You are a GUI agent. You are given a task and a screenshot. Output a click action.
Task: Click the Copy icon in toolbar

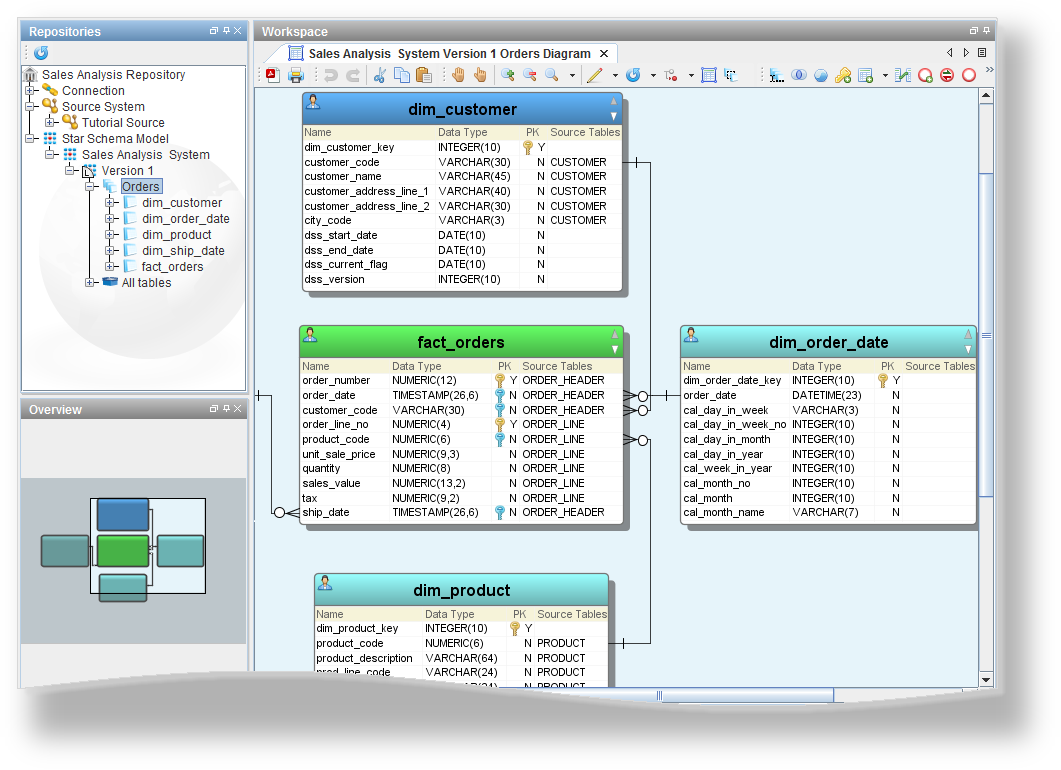coord(401,75)
